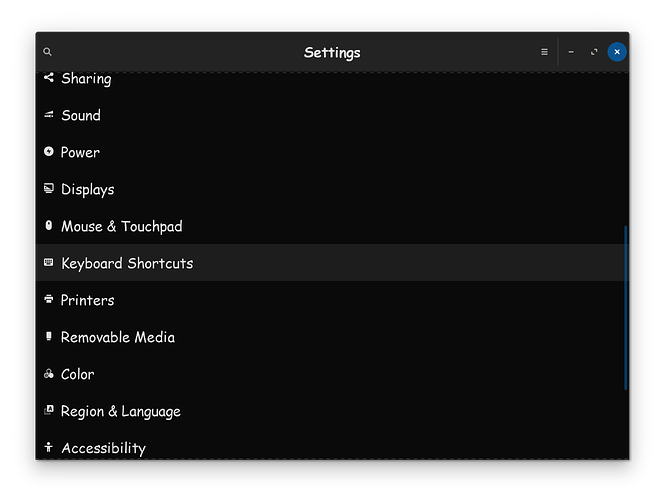The height and width of the screenshot is (500, 666).
Task: Open Region & Language settings
Action: click(x=330, y=410)
